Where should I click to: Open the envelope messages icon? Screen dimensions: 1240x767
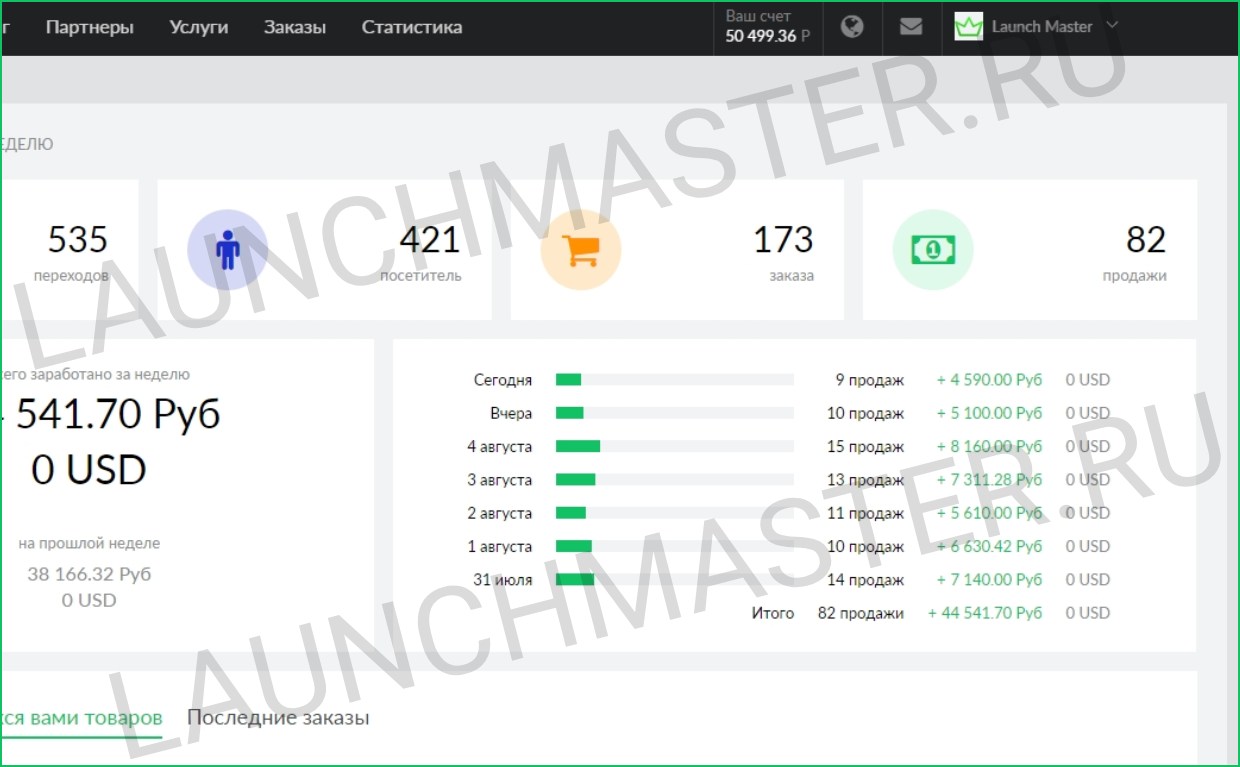pyautogui.click(x=911, y=27)
